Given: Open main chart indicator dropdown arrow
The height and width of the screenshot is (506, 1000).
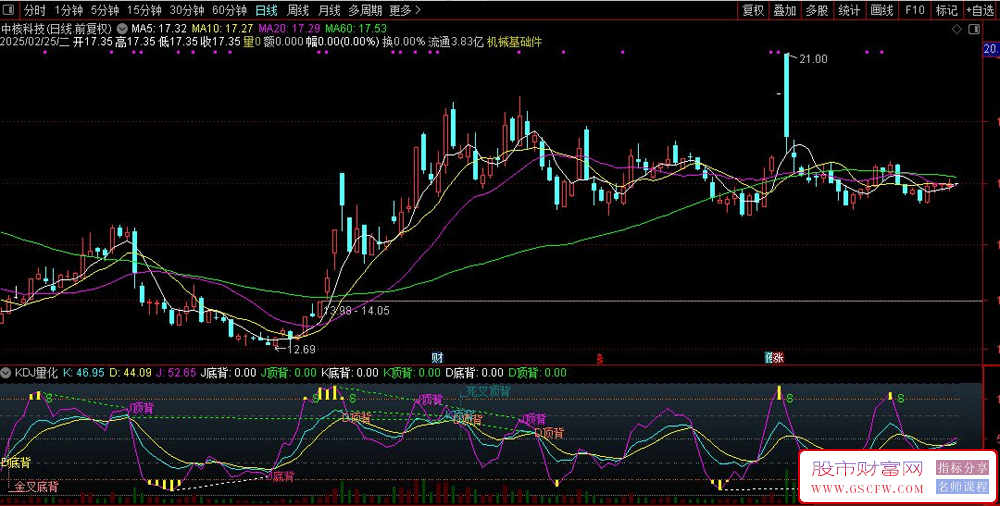Looking at the screenshot, I should [x=122, y=29].
